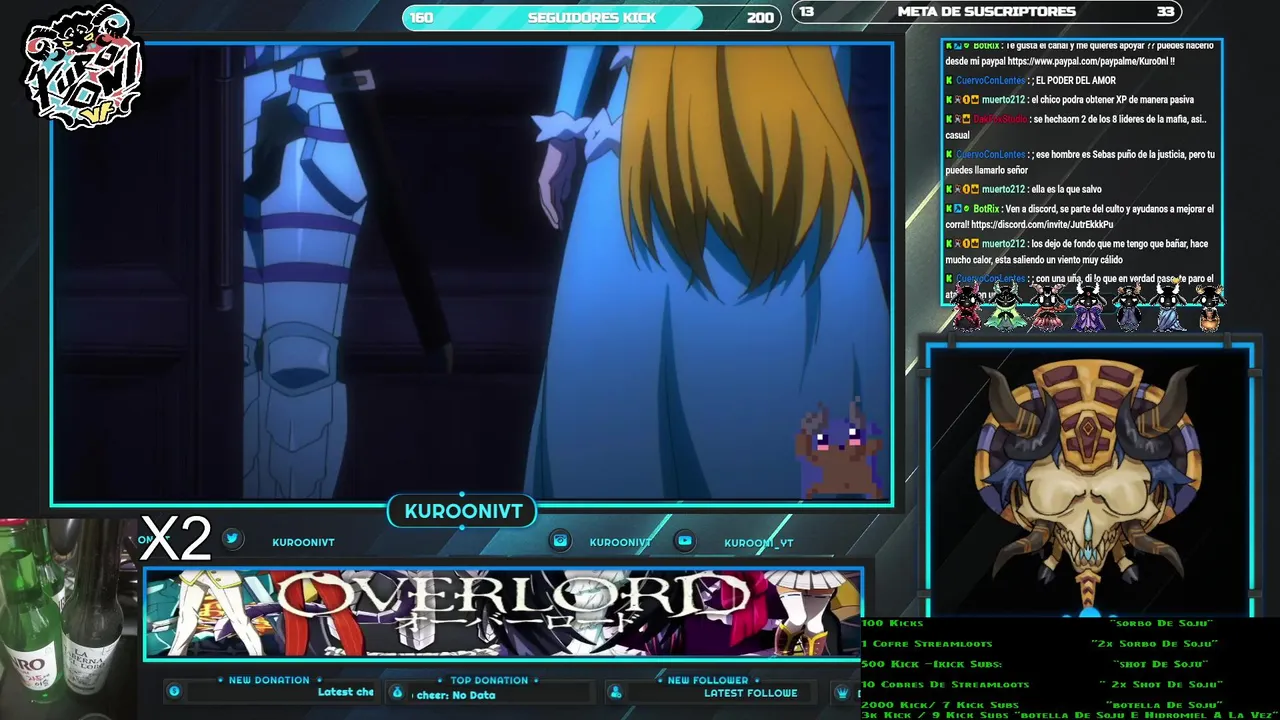
Task: Click the 'NEW DONATION' label
Action: [269, 680]
